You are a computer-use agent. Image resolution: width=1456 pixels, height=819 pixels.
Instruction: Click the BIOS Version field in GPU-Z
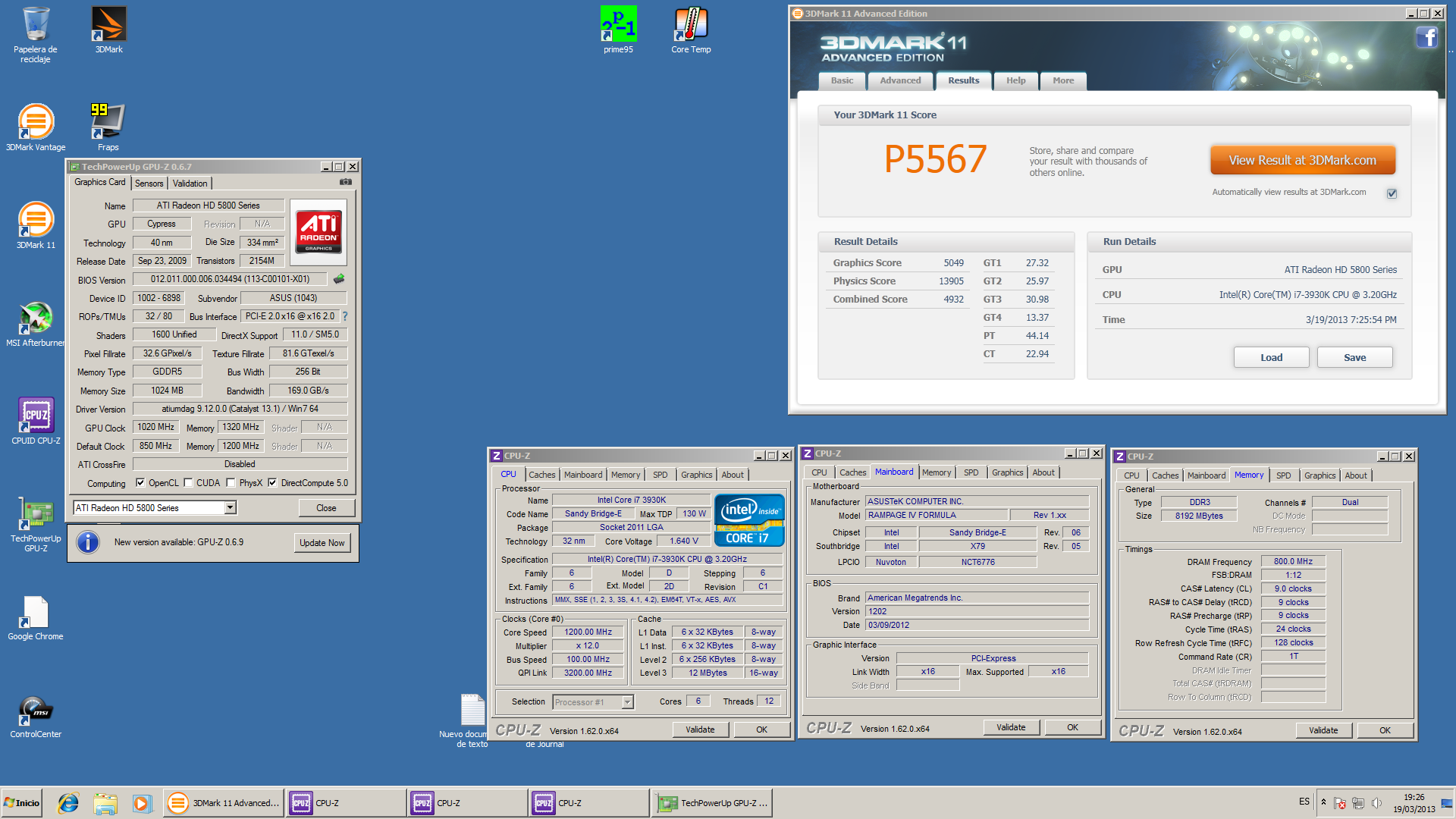pos(230,279)
